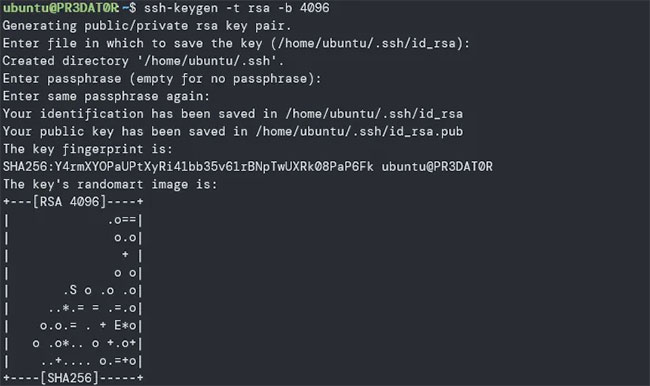Click the 'Enter same passphrase again' line
Viewport: 650px width, 386px height.
click(x=106, y=96)
